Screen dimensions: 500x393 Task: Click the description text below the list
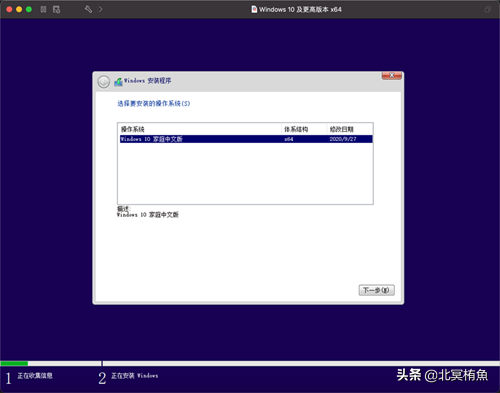coord(148,215)
